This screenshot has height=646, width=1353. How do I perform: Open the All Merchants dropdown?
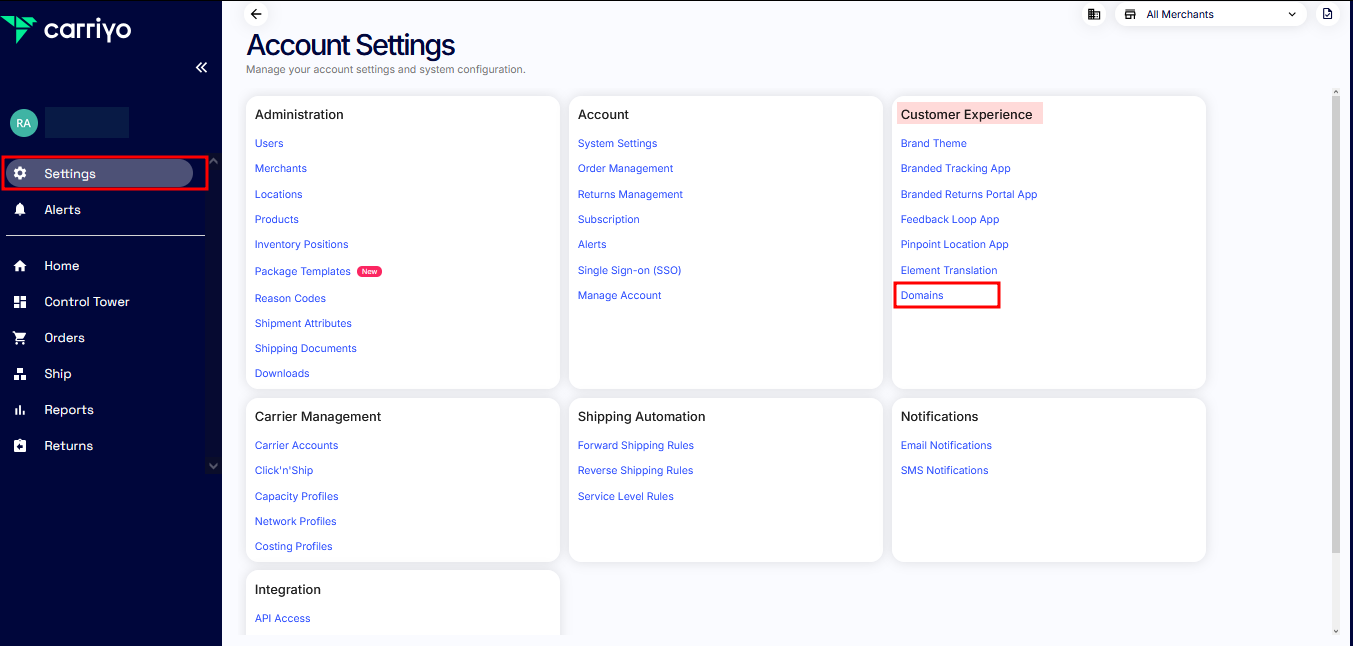tap(1210, 14)
